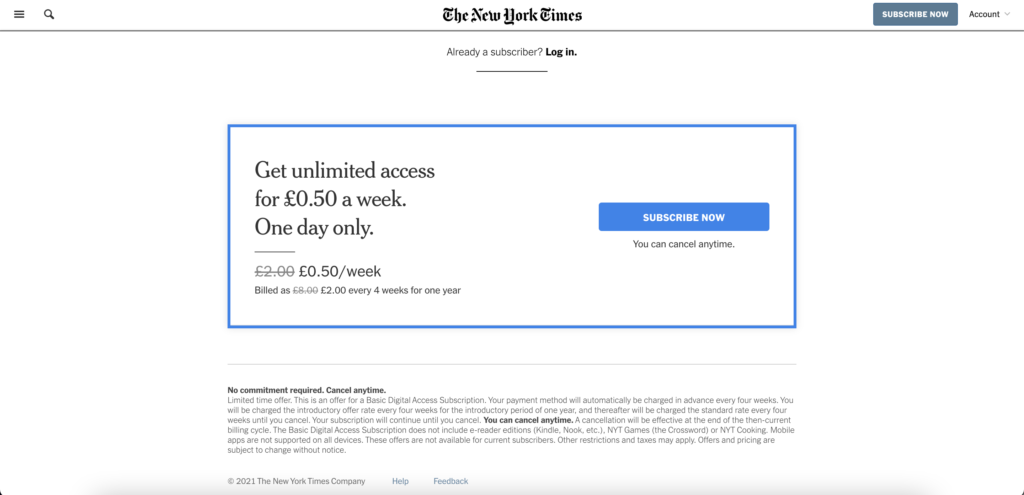Image resolution: width=1024 pixels, height=495 pixels.
Task: Click the 'Billed as' four-week billing line
Action: coord(358,291)
